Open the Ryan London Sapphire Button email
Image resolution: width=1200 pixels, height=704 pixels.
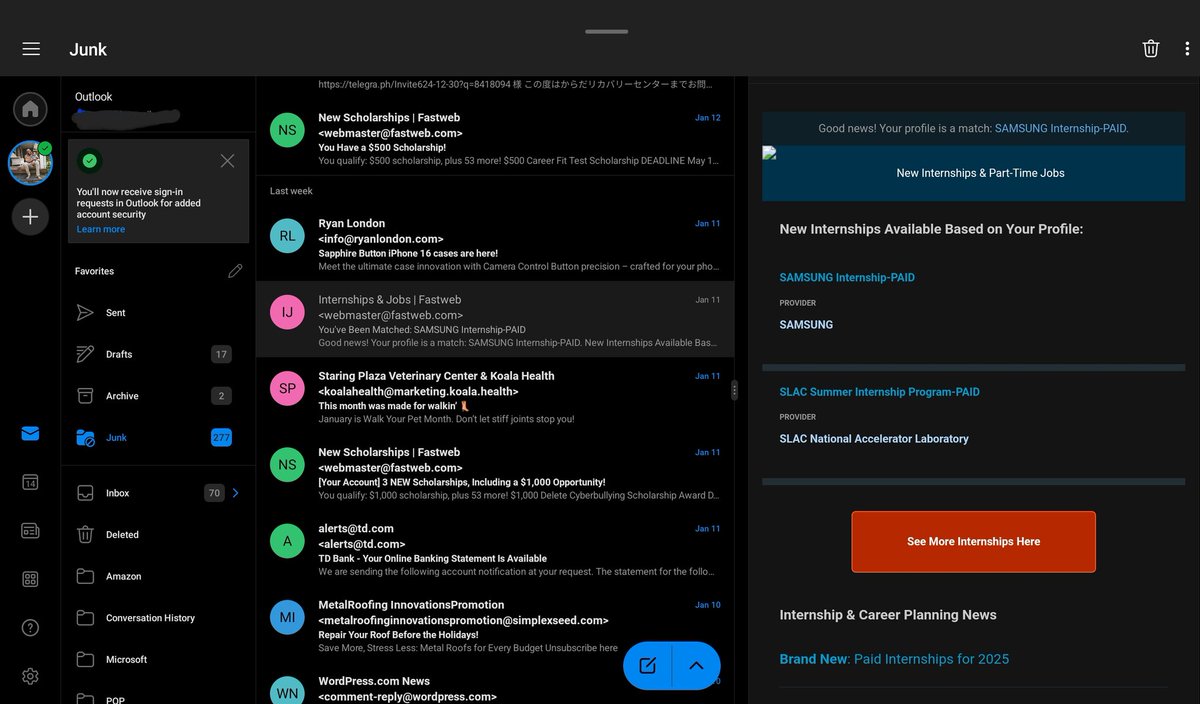(495, 243)
